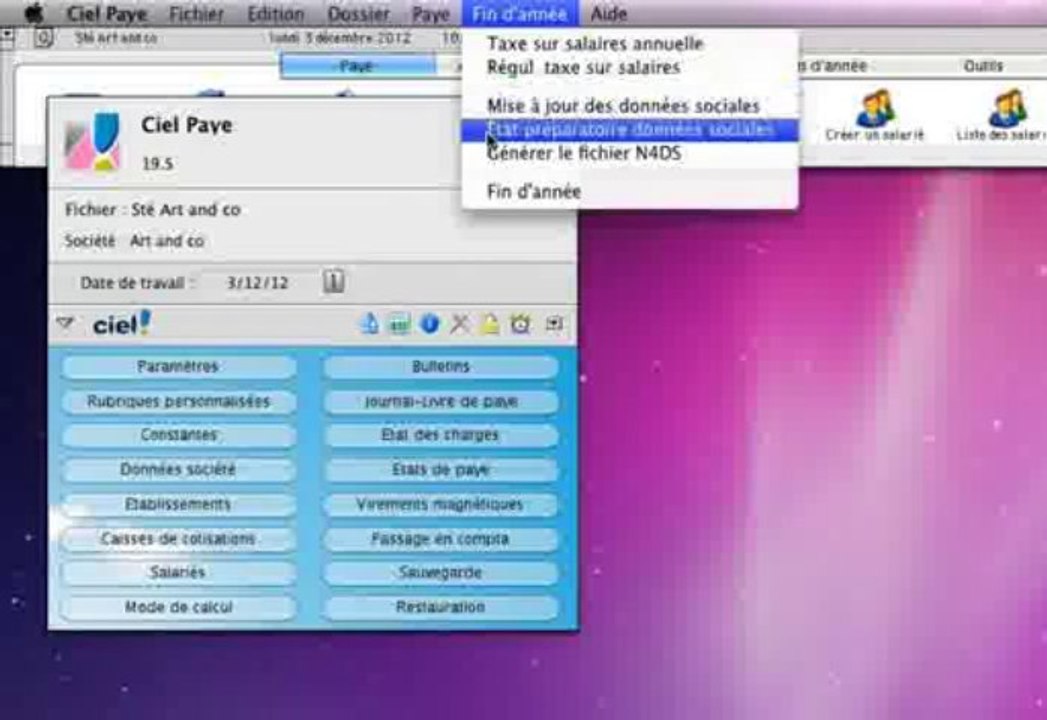Select Etat préparatoire données sociales
This screenshot has height=720, width=1047.
(x=629, y=129)
